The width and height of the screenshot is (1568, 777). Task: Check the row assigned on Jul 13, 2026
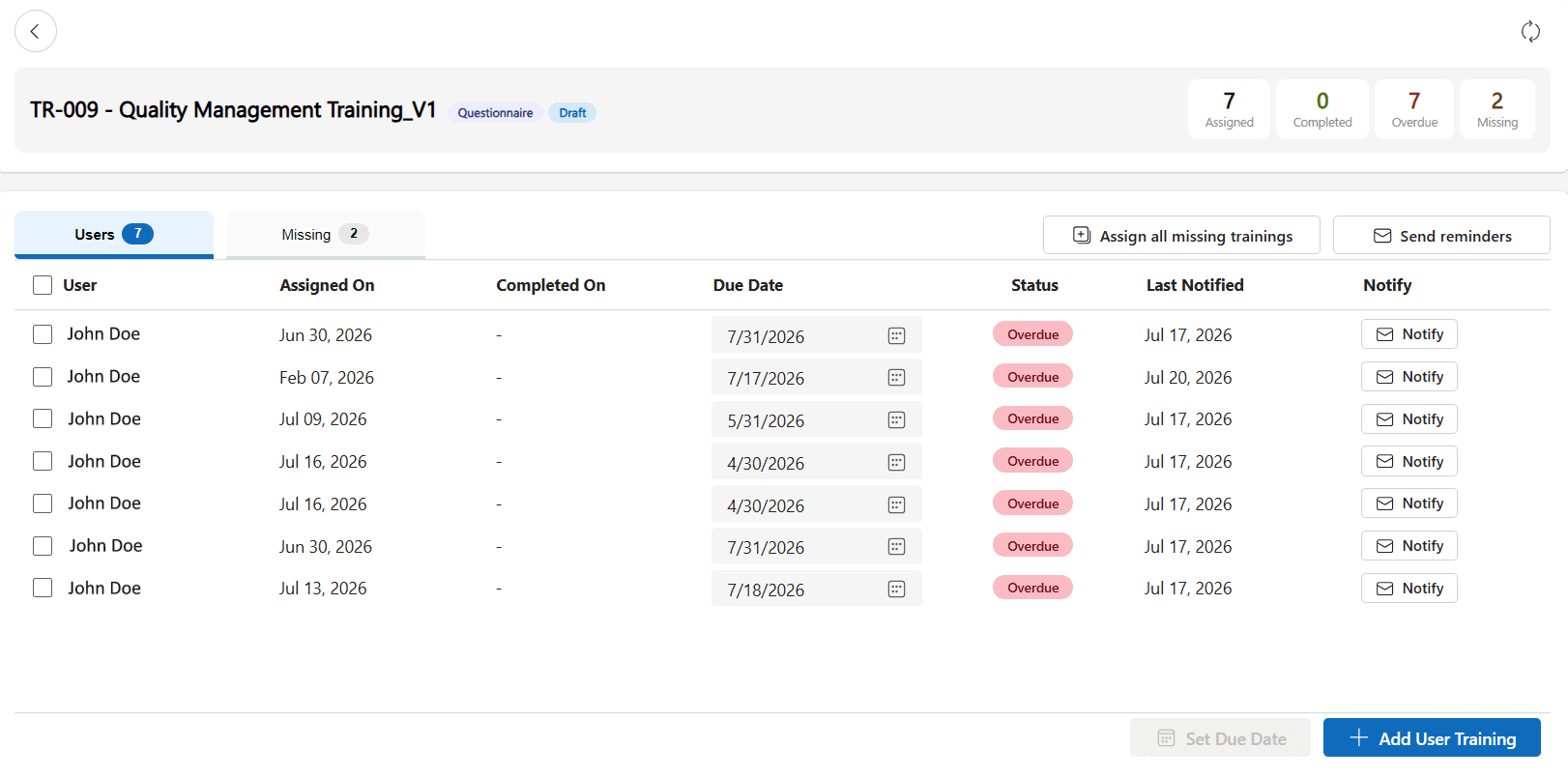(x=43, y=588)
